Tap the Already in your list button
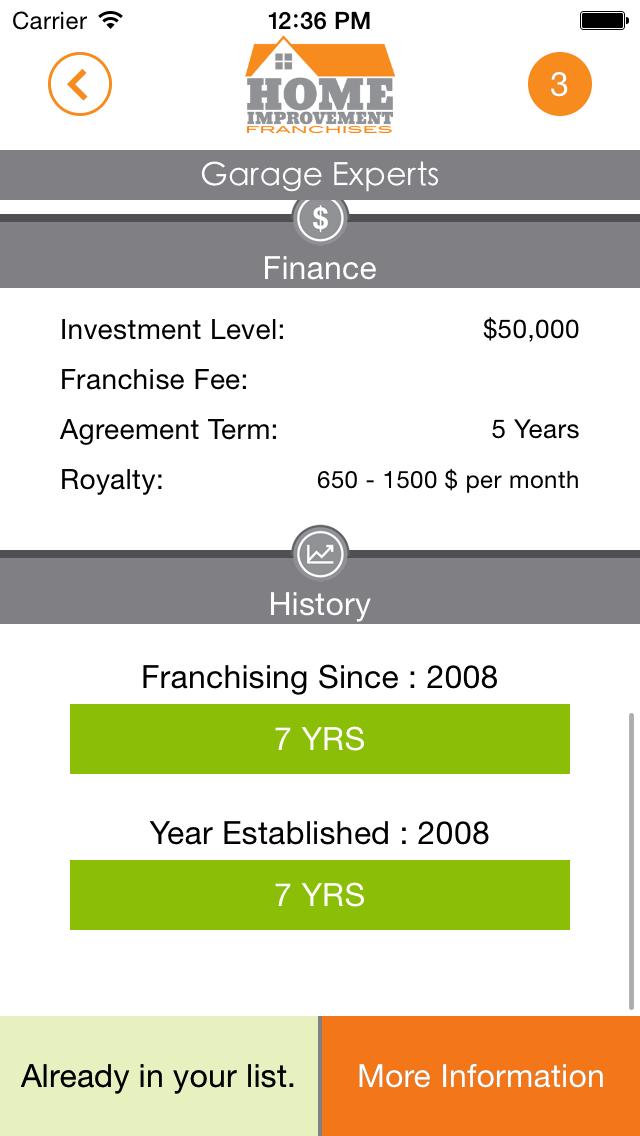Screen dimensions: 640x1136 159,1076
